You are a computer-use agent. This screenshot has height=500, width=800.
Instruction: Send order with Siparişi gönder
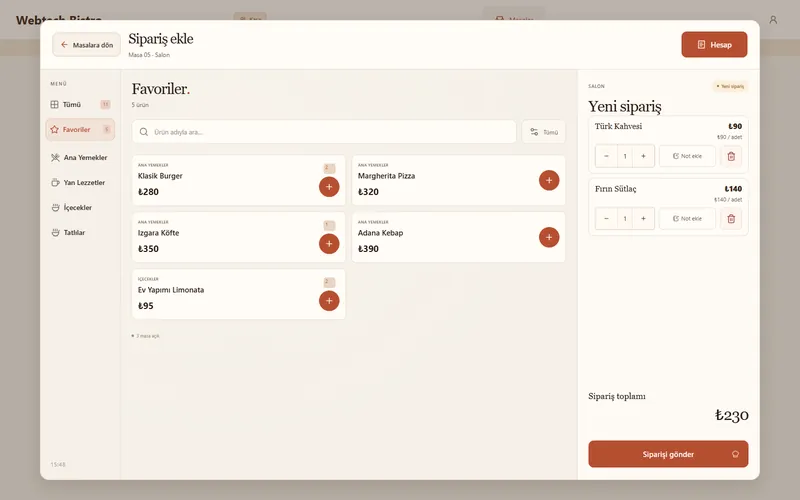click(x=668, y=454)
